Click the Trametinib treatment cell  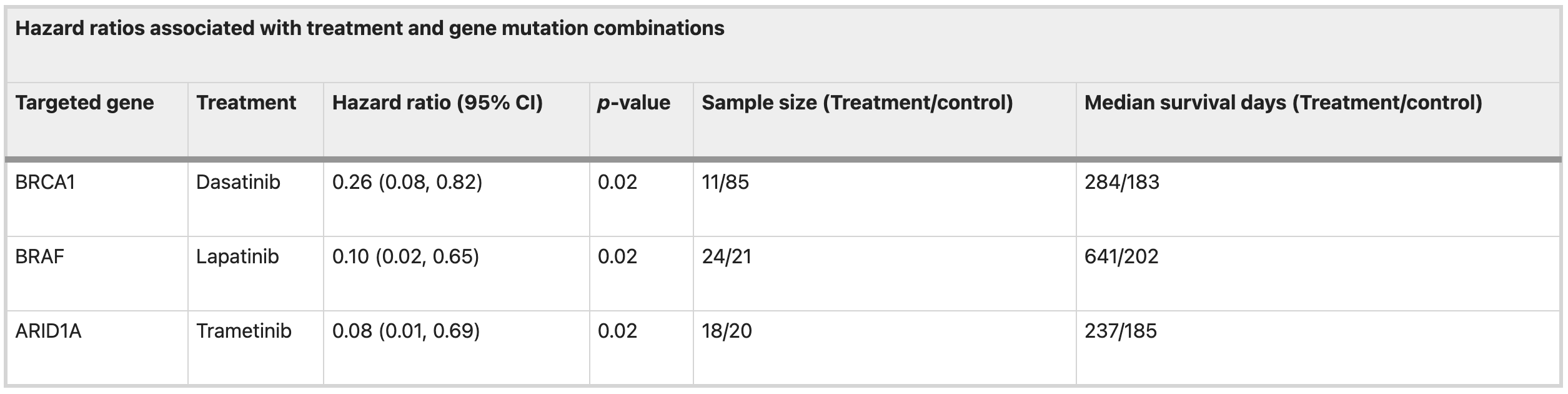tap(244, 331)
